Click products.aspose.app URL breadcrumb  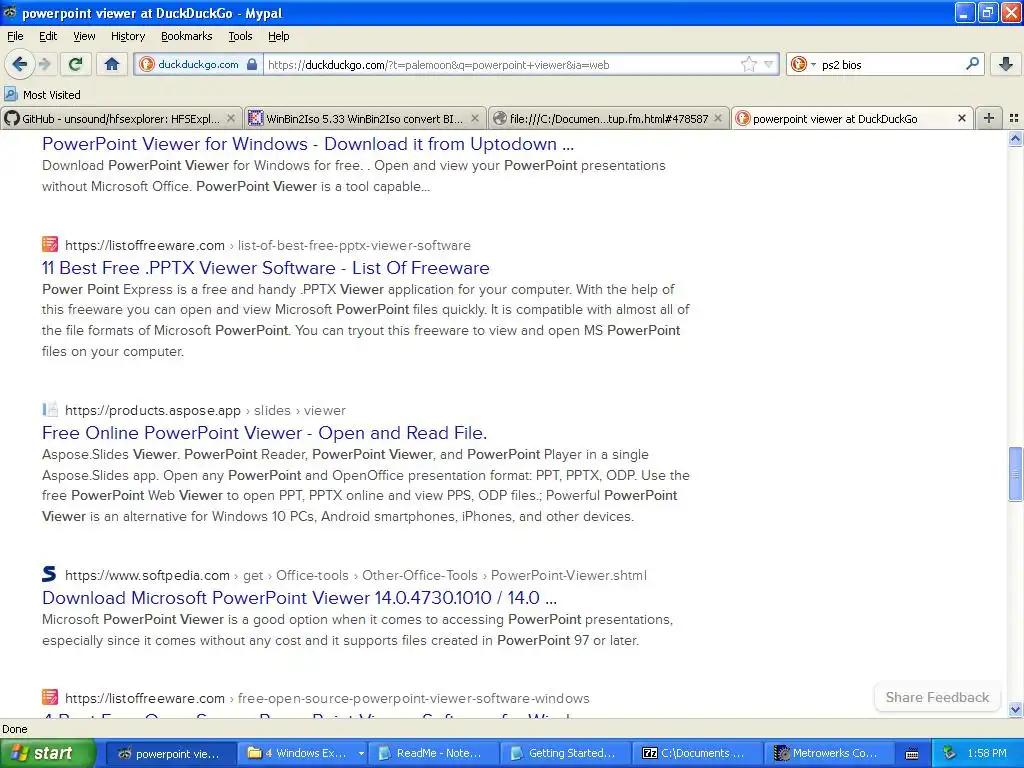point(205,410)
